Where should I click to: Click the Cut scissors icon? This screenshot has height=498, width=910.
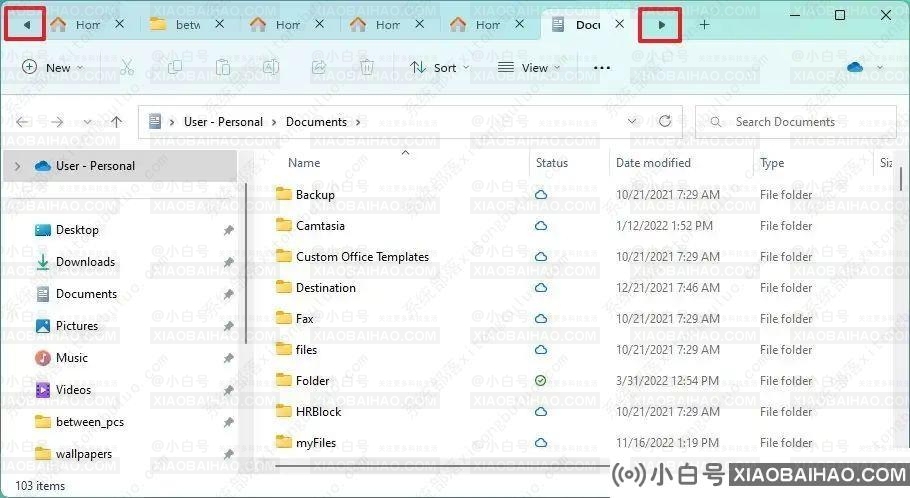tap(127, 68)
